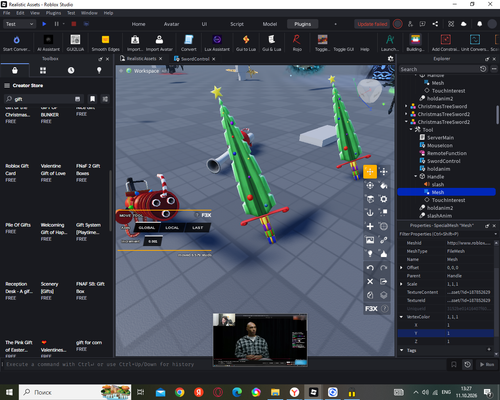Click the Add Constraint plugin icon
Screen dimensions: 500x400
click(x=445, y=43)
